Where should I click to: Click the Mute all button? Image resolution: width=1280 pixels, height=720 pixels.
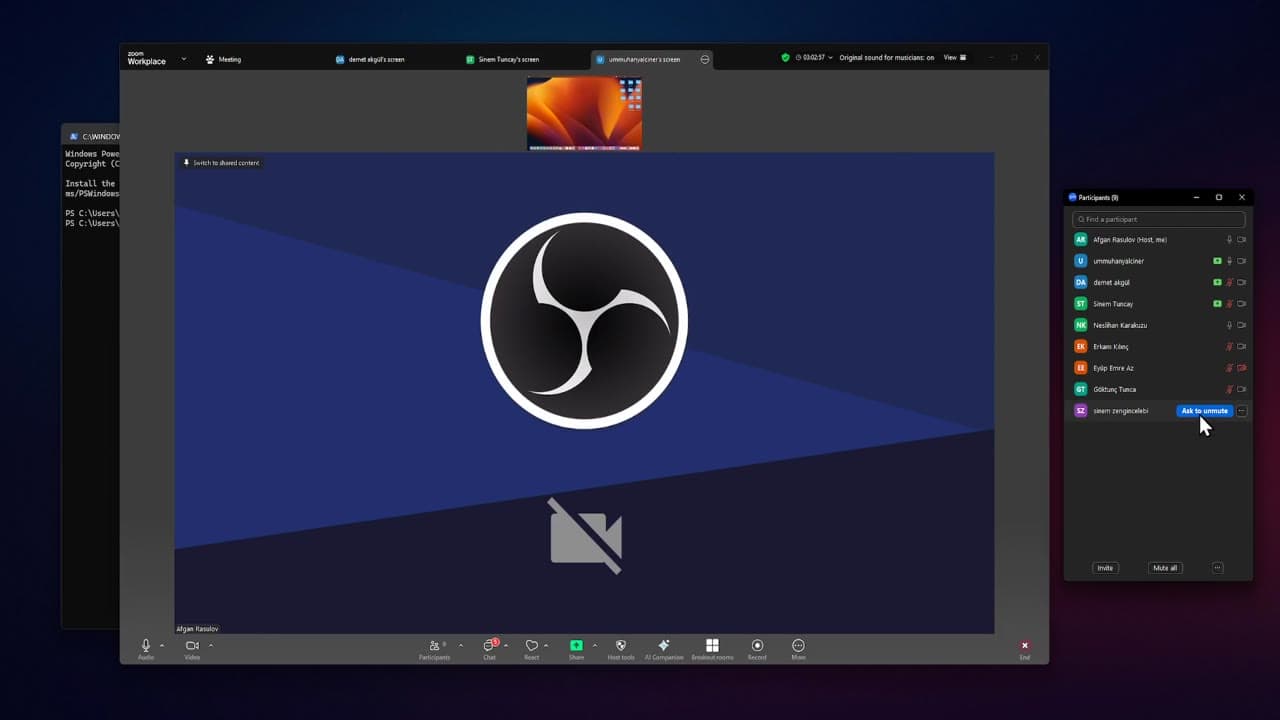tap(1165, 568)
